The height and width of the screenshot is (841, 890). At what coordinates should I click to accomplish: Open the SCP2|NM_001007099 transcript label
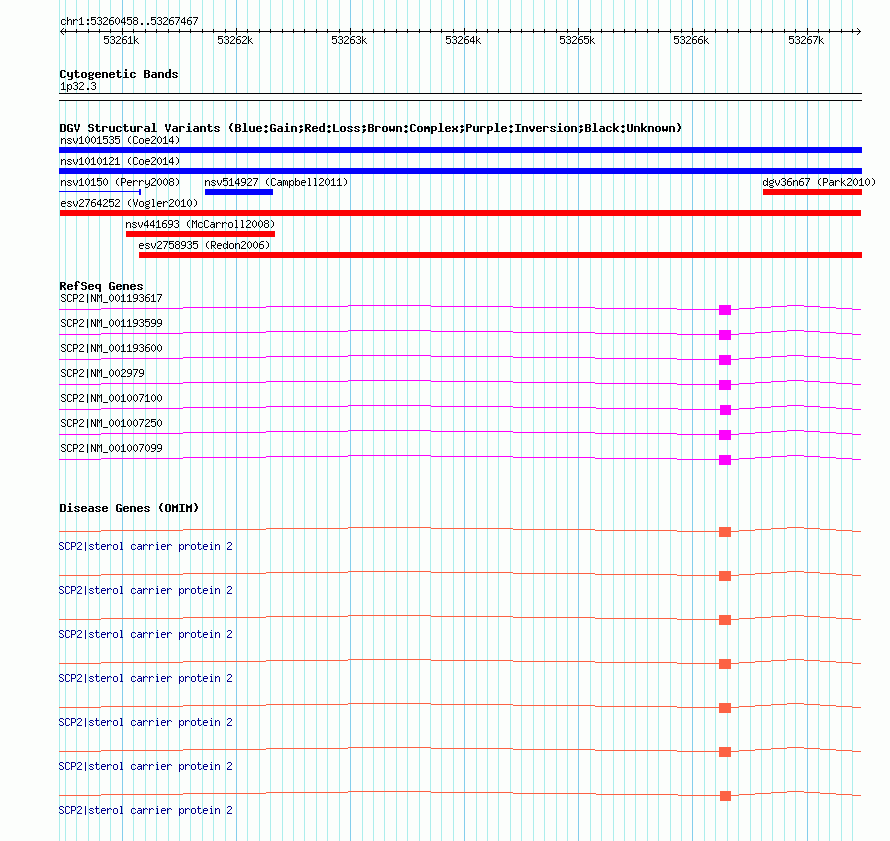[111, 448]
